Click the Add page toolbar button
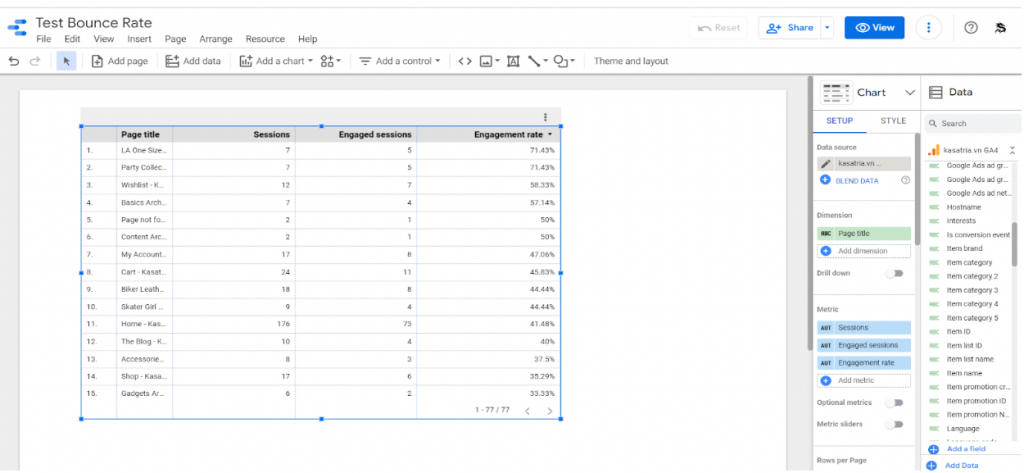 [120, 61]
